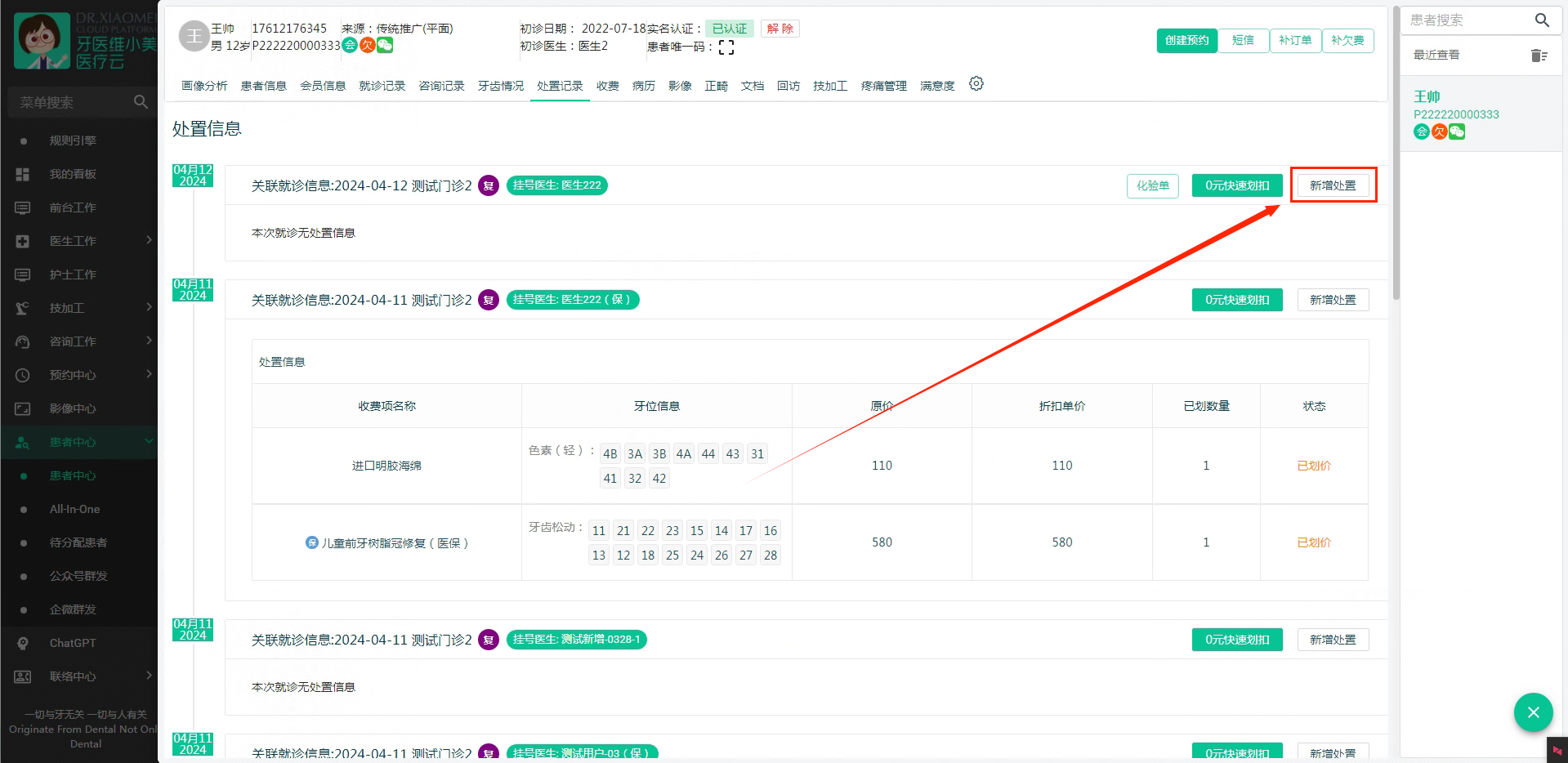
Task: Open the tab settings gear icon
Action: [x=976, y=84]
